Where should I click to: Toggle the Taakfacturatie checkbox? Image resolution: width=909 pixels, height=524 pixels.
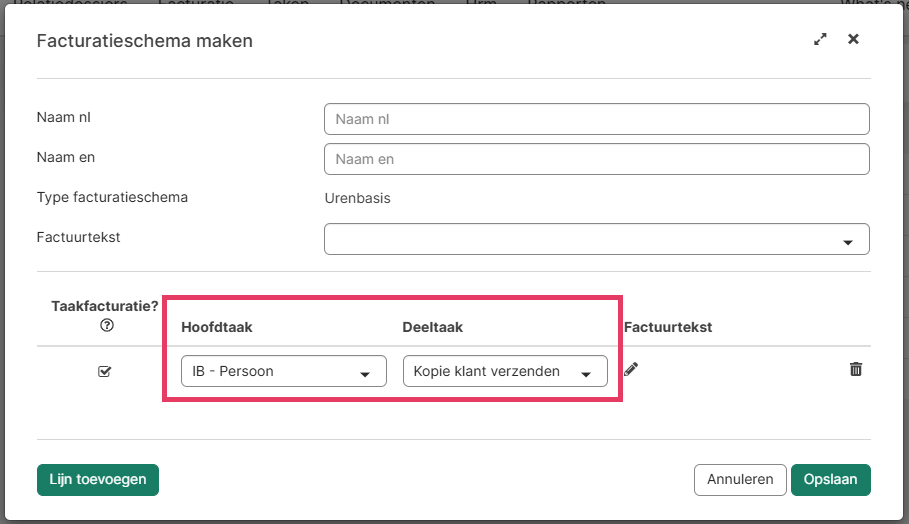105,371
